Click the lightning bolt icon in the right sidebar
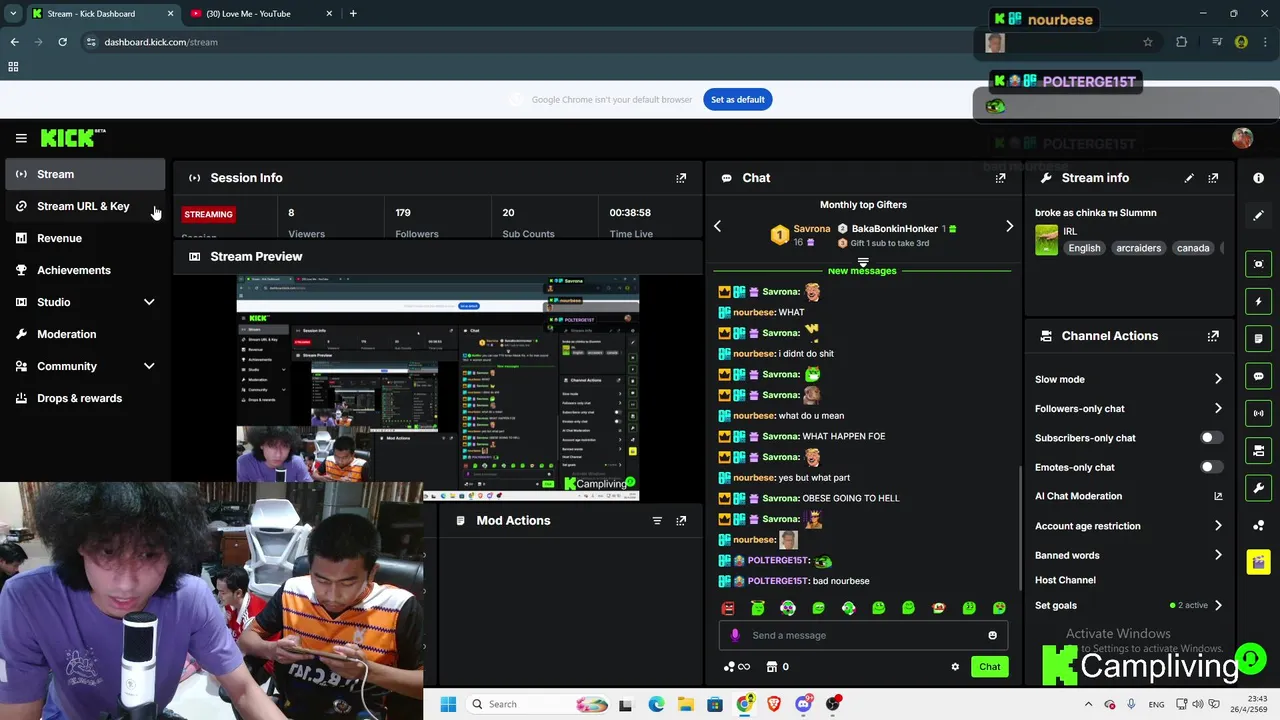 pos(1258,301)
